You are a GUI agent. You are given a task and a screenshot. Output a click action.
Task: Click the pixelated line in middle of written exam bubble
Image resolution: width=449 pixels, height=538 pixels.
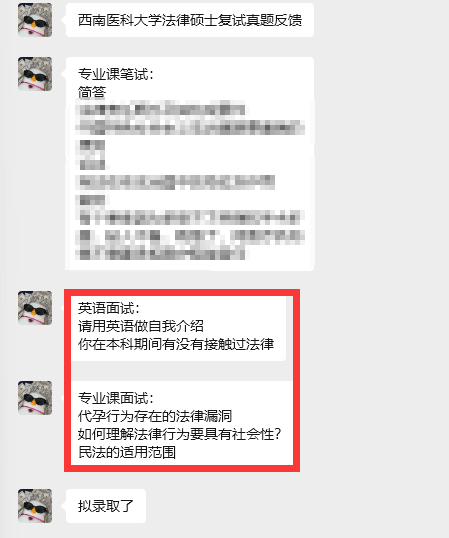(177, 182)
